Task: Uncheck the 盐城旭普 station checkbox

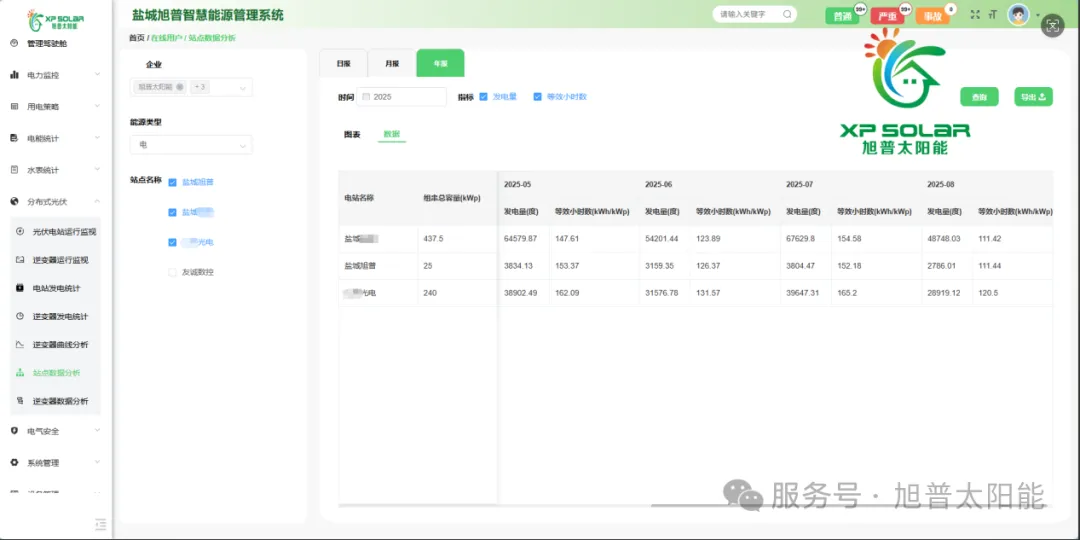Action: pos(173,182)
